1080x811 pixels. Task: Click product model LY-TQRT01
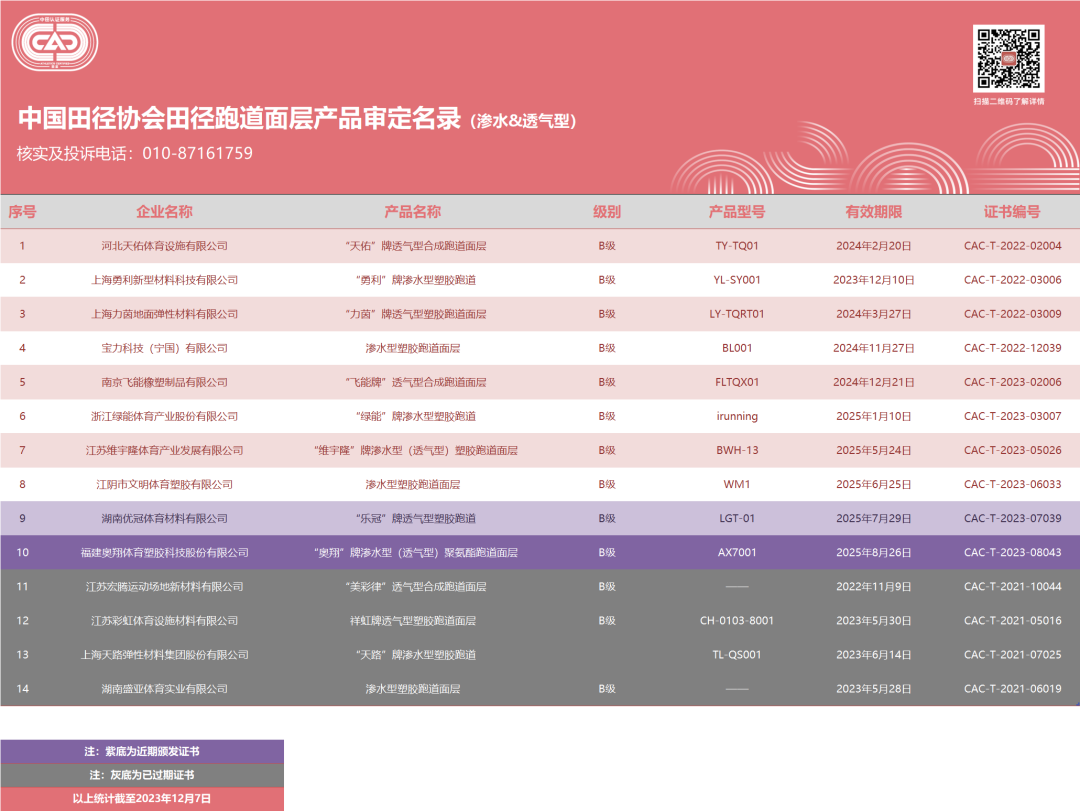(x=737, y=314)
